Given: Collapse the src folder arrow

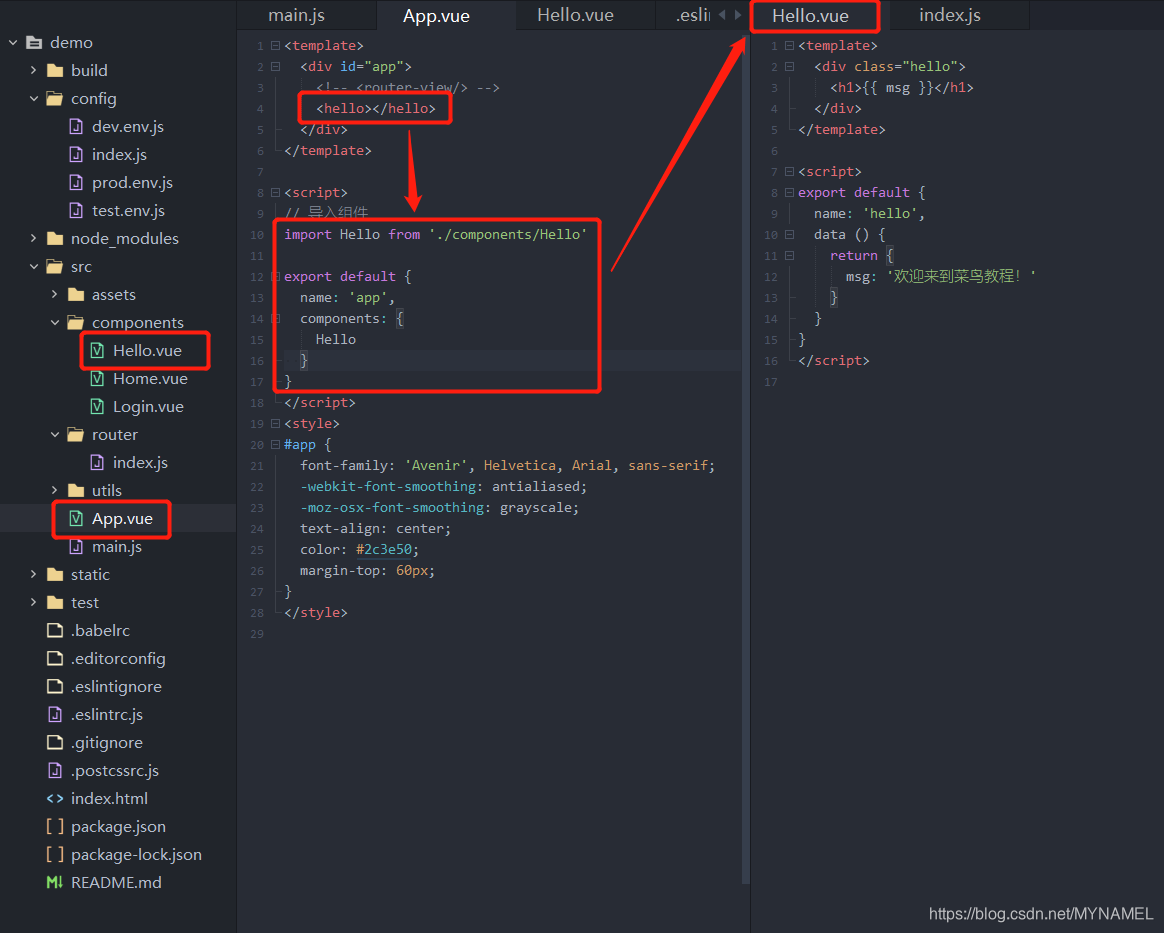Looking at the screenshot, I should pyautogui.click(x=33, y=266).
